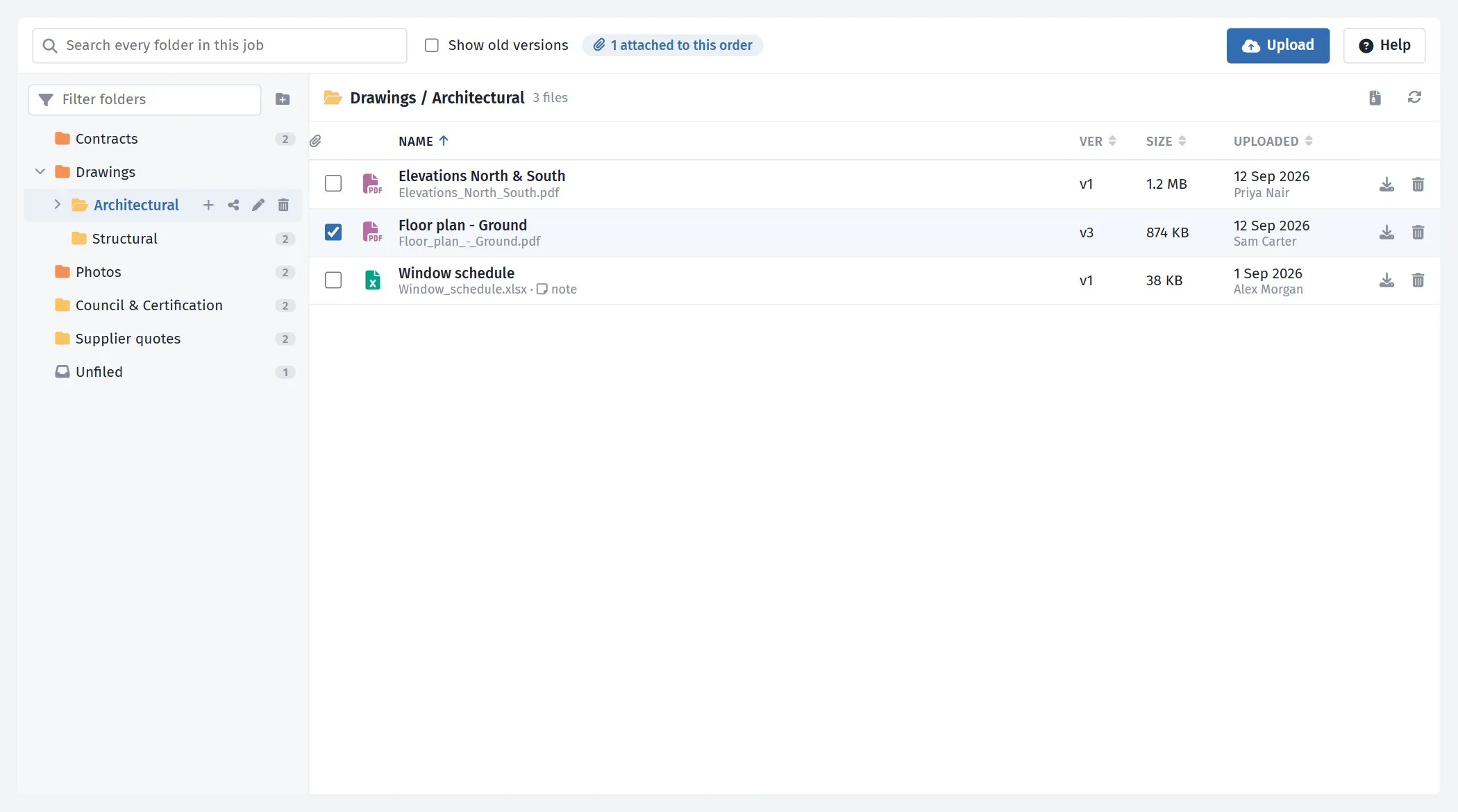Sort files by Uploaded column

[x=1273, y=141]
